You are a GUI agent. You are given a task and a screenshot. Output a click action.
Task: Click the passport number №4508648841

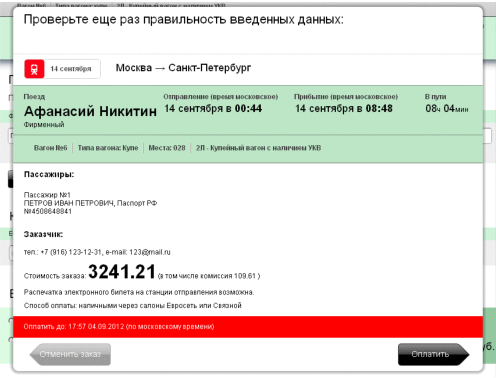pyautogui.click(x=48, y=211)
